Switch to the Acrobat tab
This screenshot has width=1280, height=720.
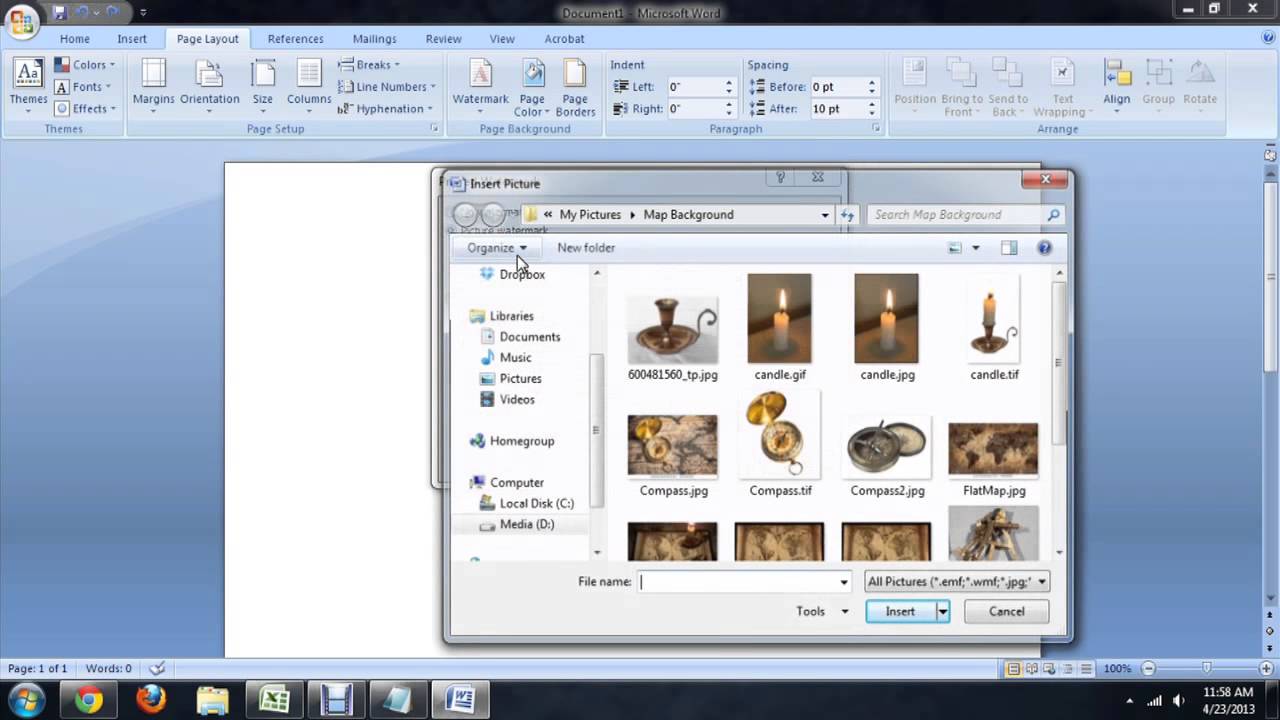pyautogui.click(x=564, y=39)
